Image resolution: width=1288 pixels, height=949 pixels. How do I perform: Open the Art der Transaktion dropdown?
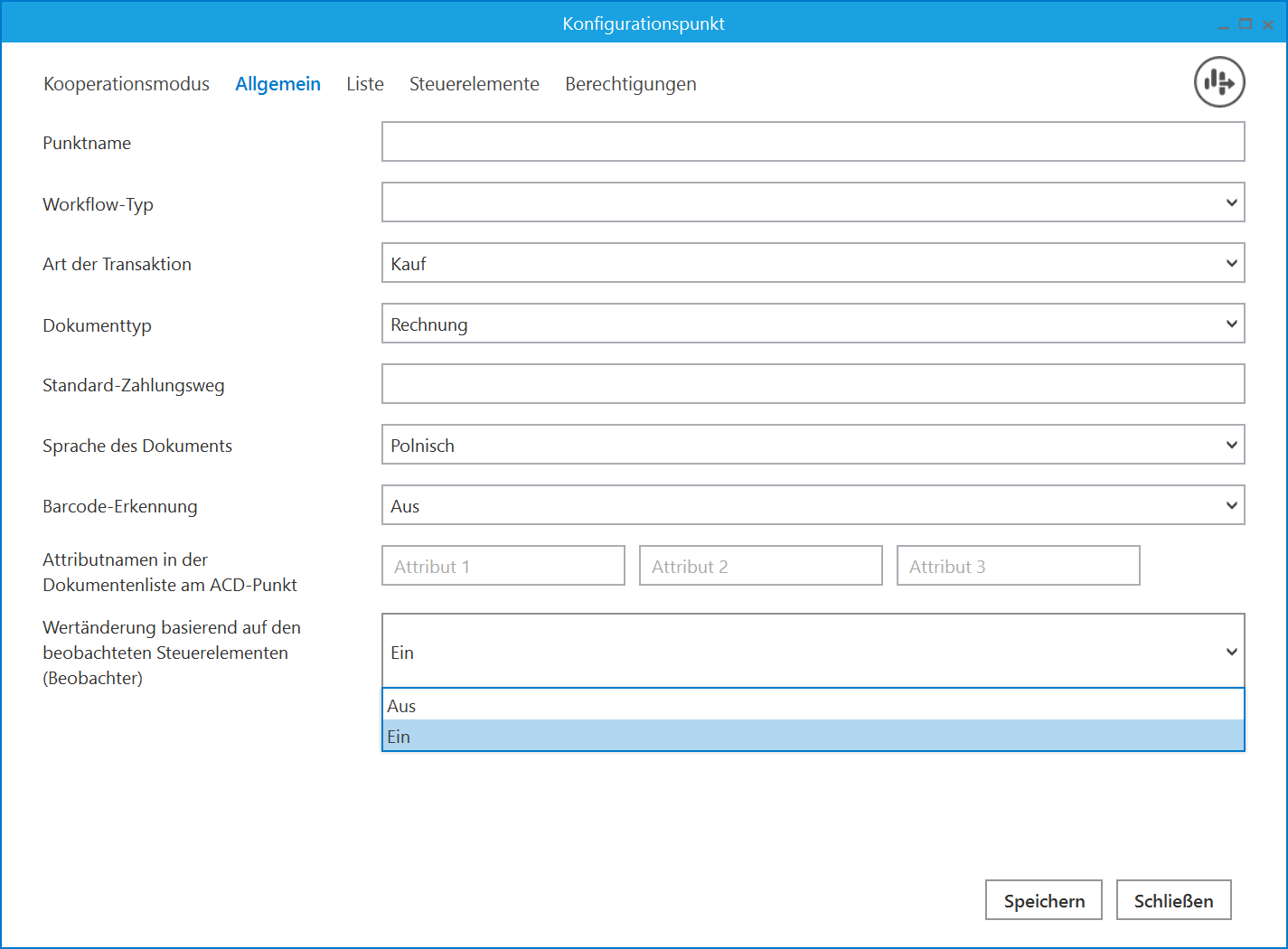[813, 263]
